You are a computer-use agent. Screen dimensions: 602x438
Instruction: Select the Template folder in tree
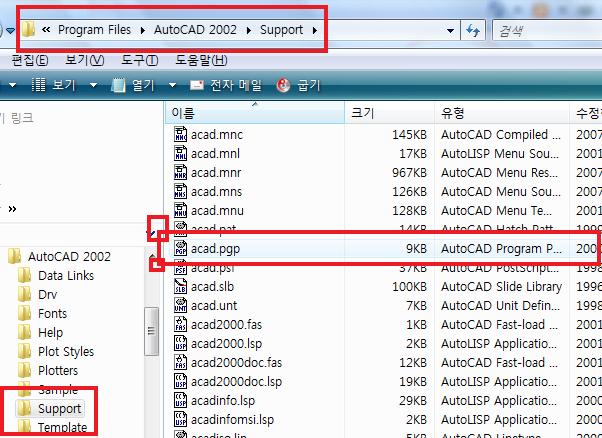[x=63, y=427]
